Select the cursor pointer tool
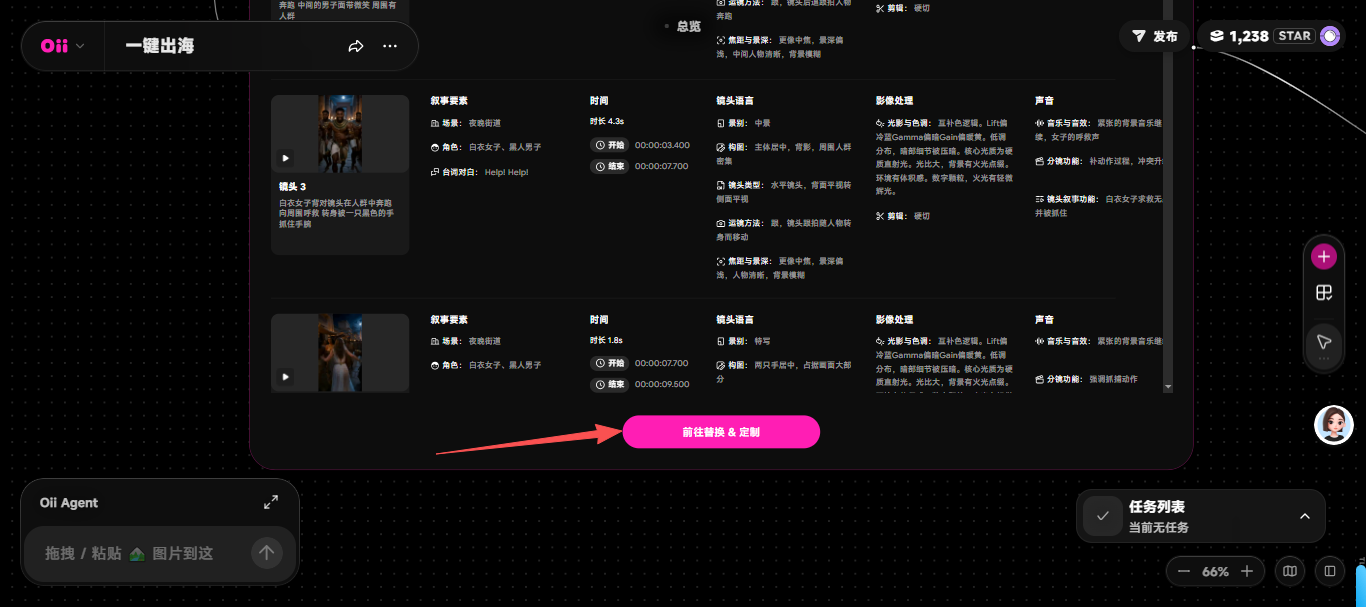The width and height of the screenshot is (1366, 607). [1324, 341]
